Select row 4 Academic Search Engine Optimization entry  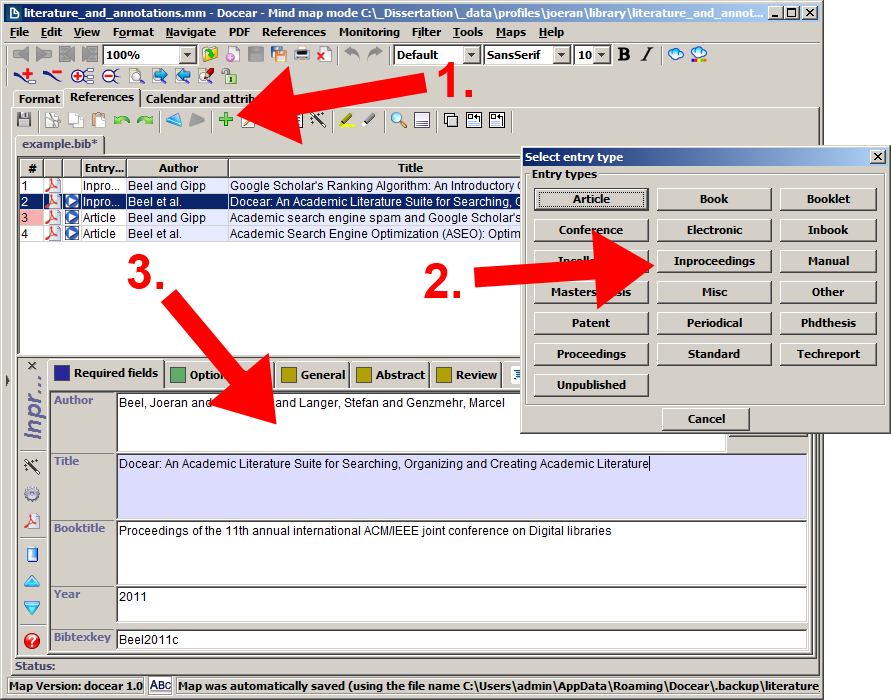coord(270,234)
